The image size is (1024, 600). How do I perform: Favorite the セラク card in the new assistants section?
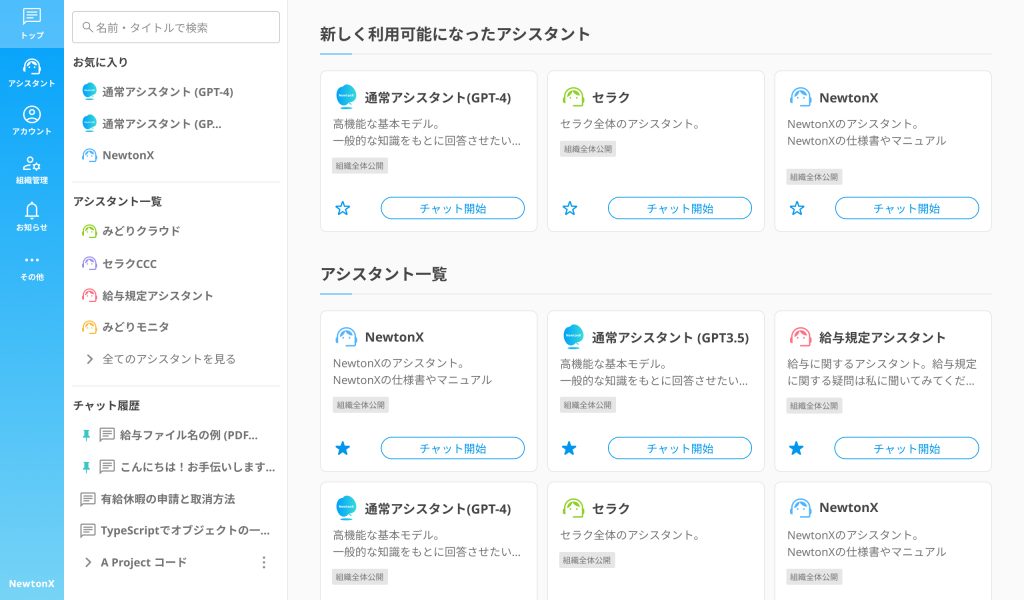click(x=570, y=208)
